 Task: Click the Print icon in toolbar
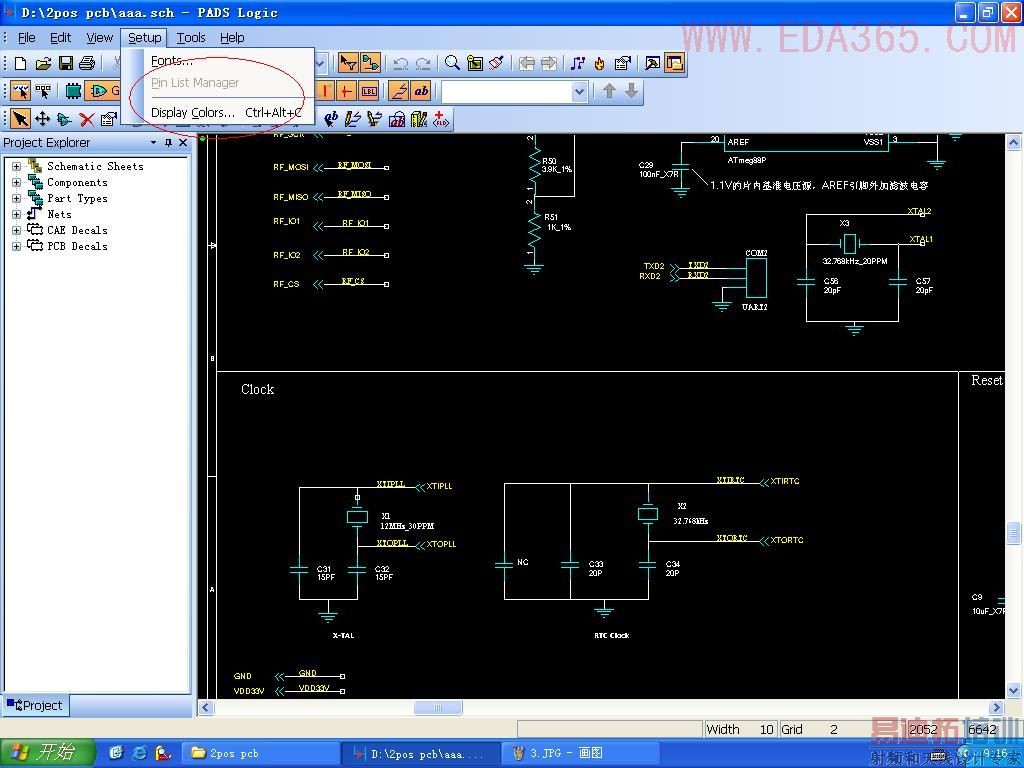point(86,63)
